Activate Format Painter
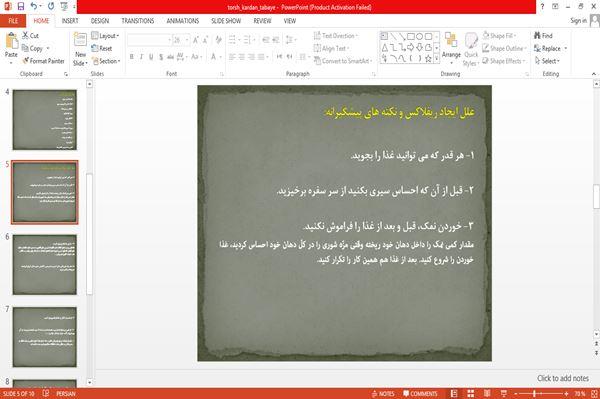Viewport: 600px width, 399px height. 43,61
